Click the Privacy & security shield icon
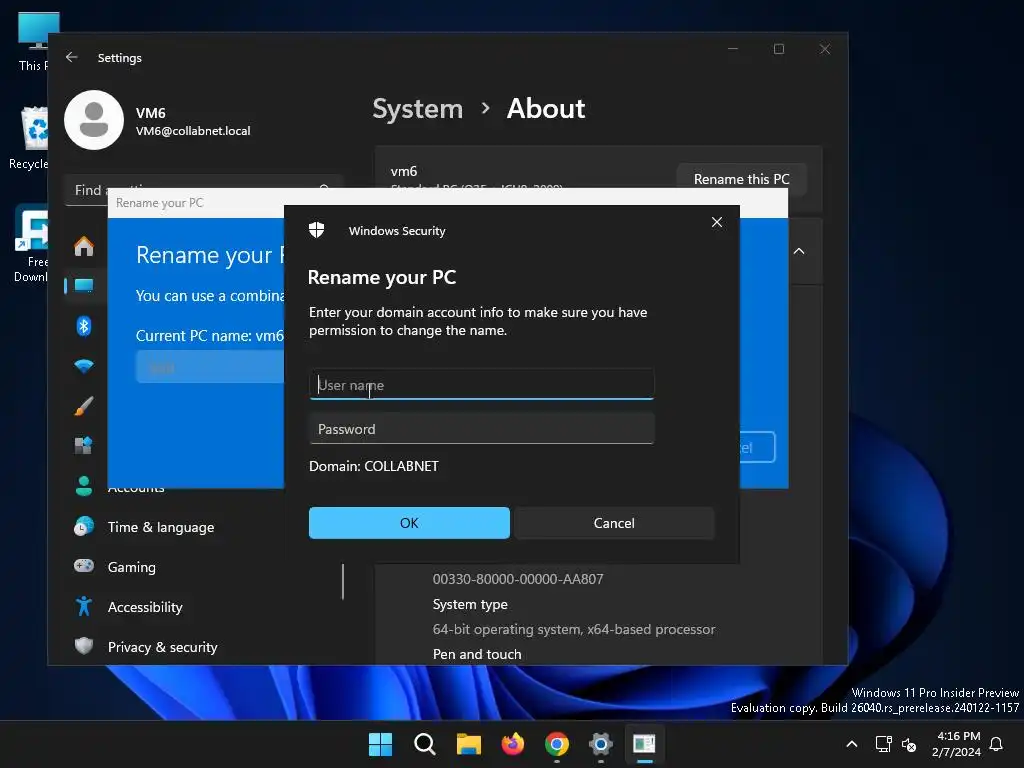1024x768 pixels. [x=84, y=646]
